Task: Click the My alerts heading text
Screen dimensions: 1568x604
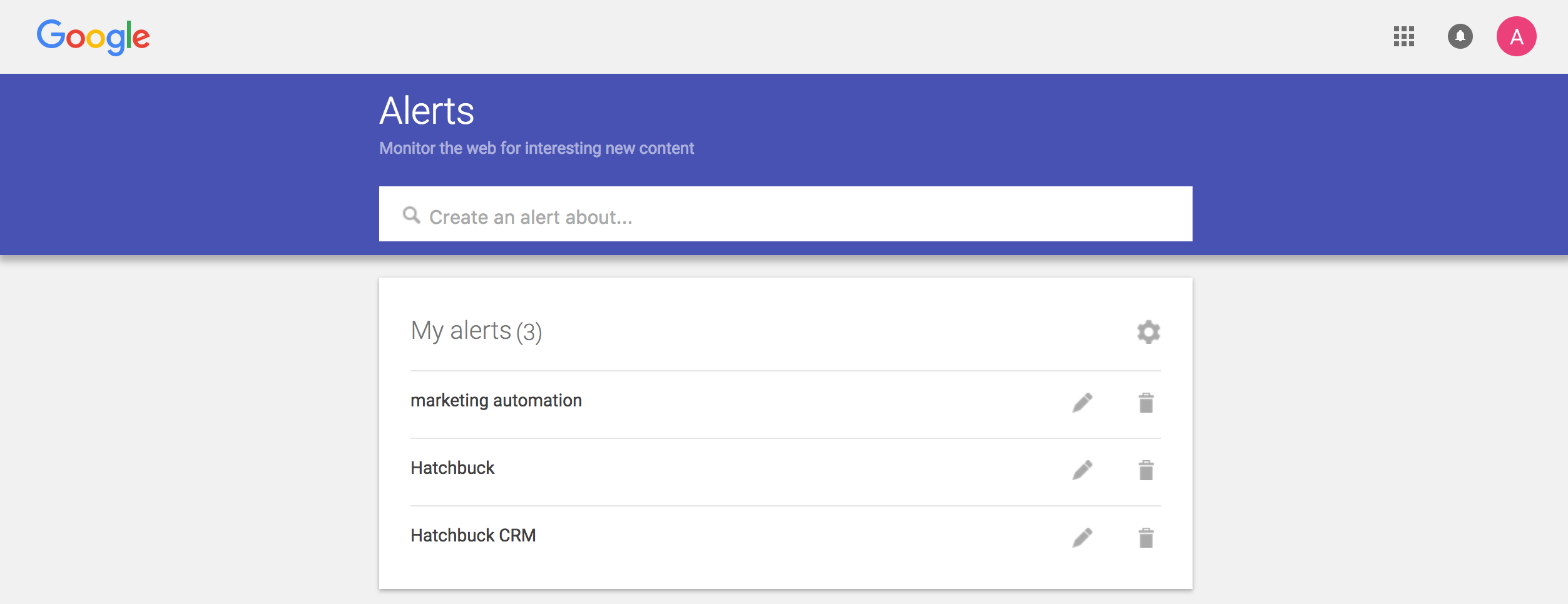Action: point(461,331)
